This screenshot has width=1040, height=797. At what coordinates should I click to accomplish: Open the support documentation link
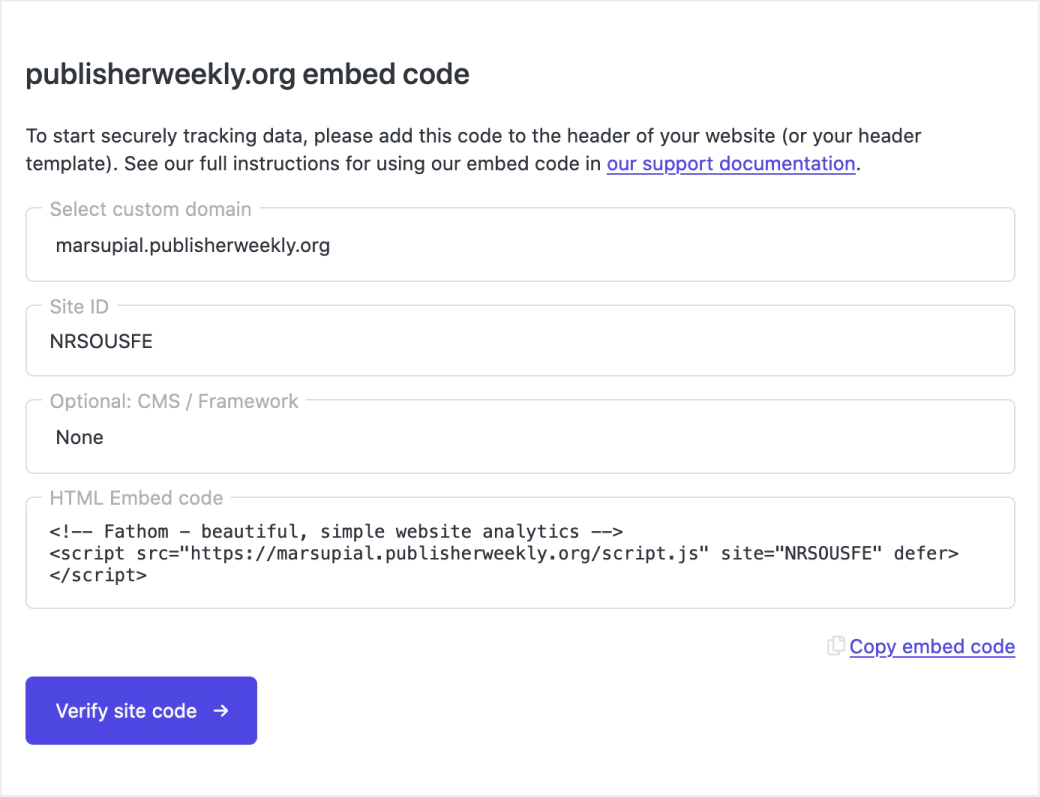730,164
